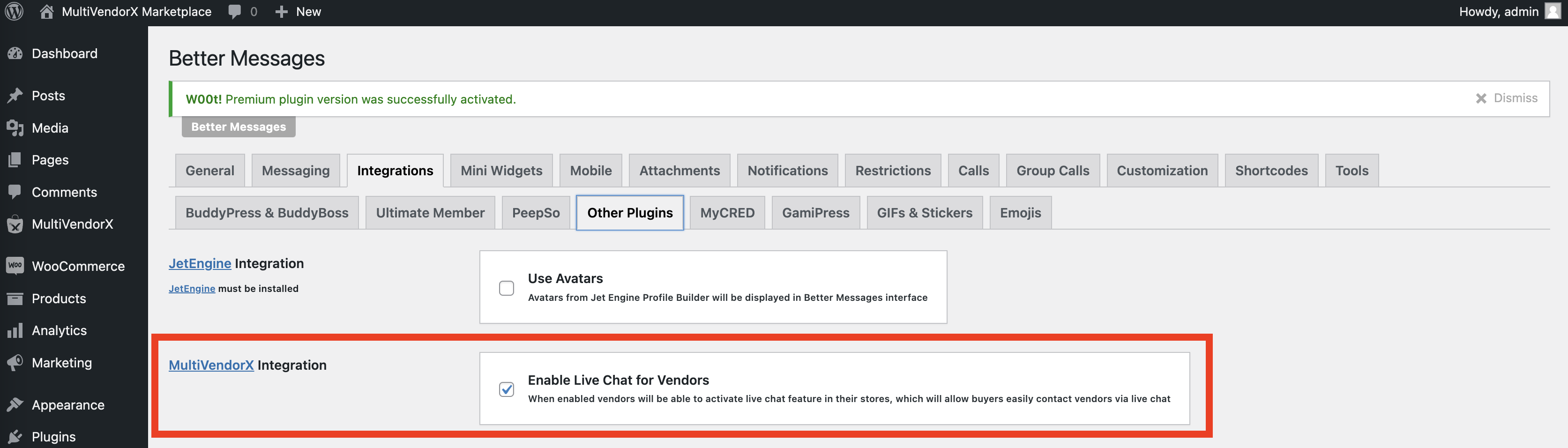Click the X icon beside Dismiss
This screenshot has height=448, width=1568.
click(1481, 98)
